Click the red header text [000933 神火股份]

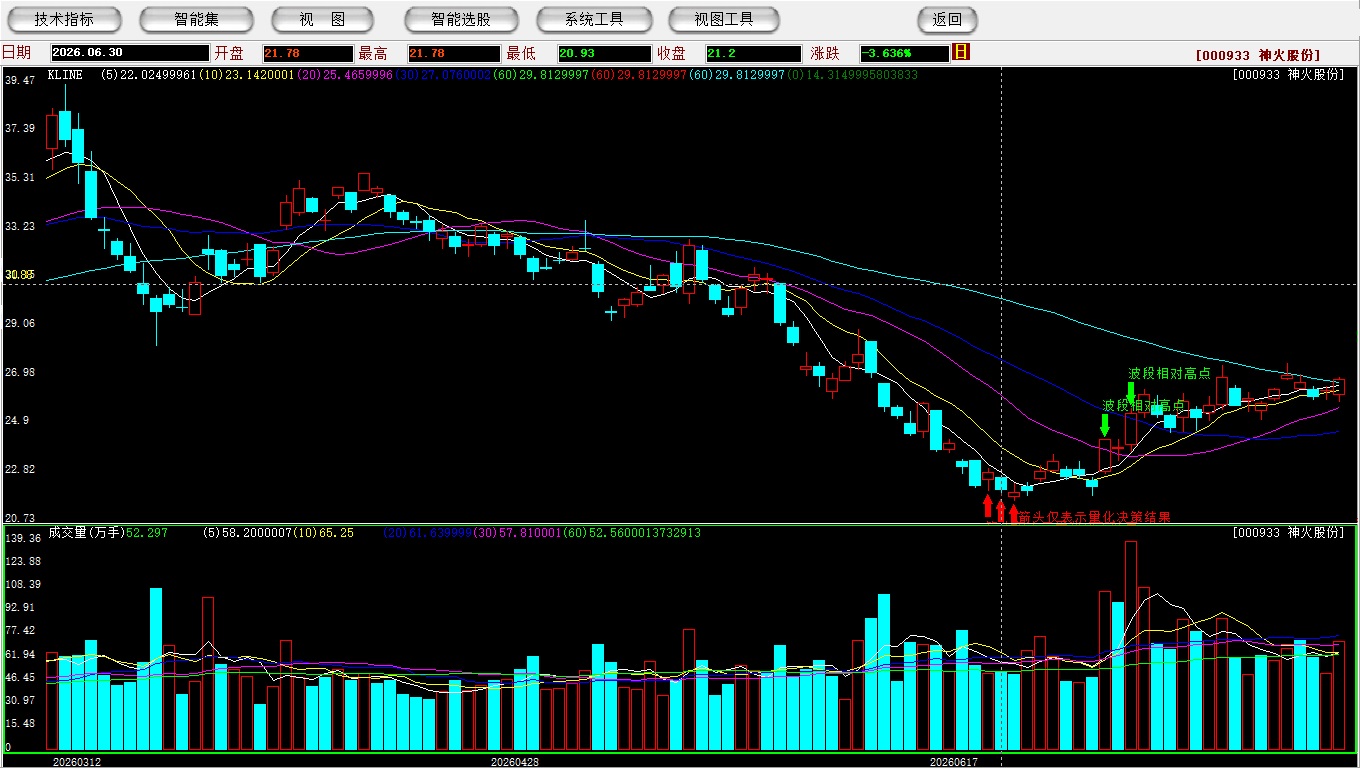[1257, 56]
